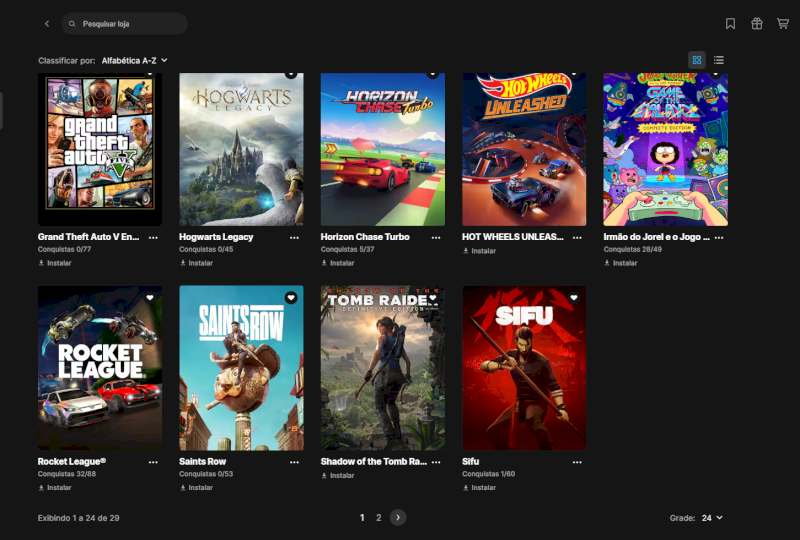Go to page 2
This screenshot has width=800, height=540.
379,518
